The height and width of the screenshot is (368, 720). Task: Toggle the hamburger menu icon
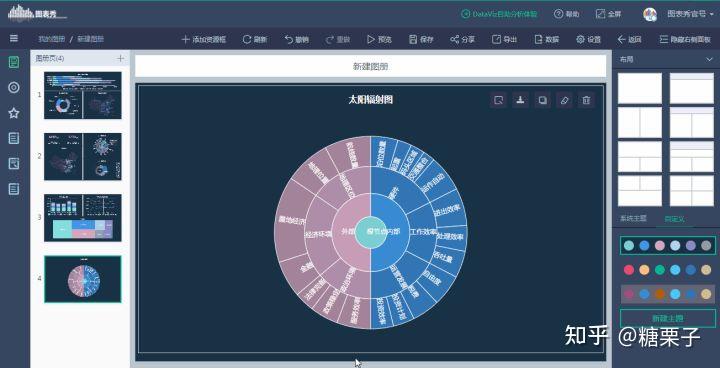pyautogui.click(x=14, y=39)
